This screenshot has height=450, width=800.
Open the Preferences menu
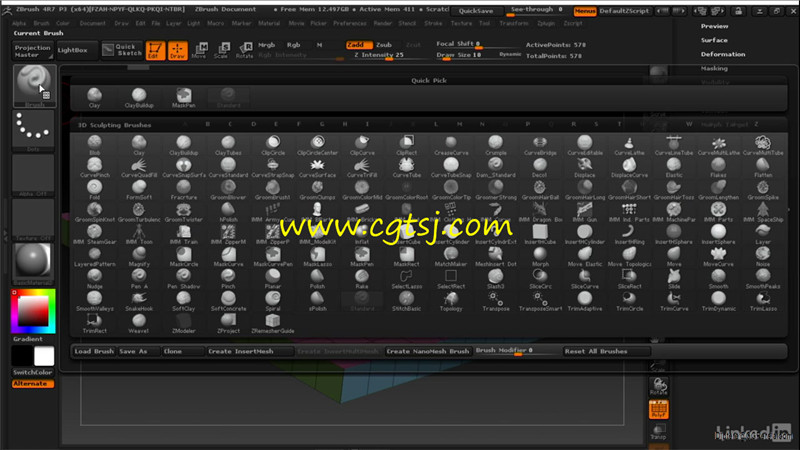pyautogui.click(x=349, y=23)
